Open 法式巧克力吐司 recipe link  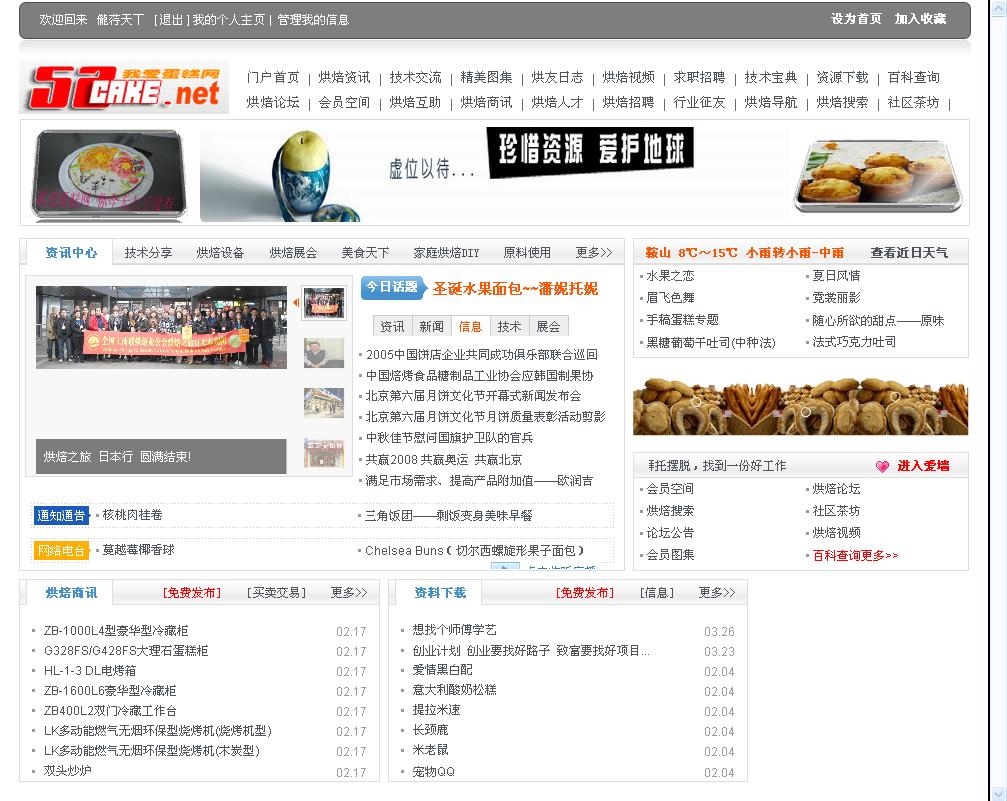(854, 342)
